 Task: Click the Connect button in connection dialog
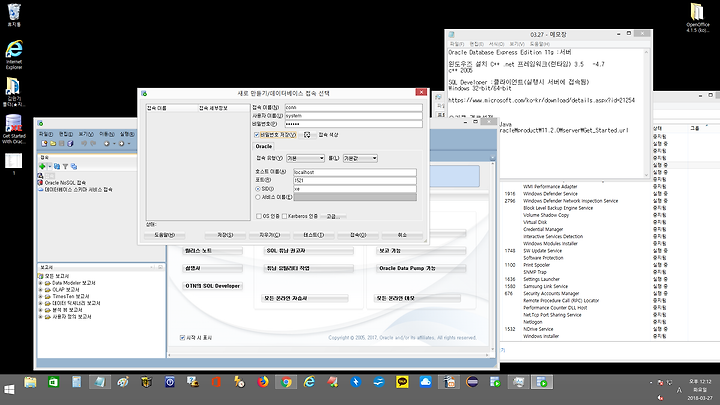point(358,235)
